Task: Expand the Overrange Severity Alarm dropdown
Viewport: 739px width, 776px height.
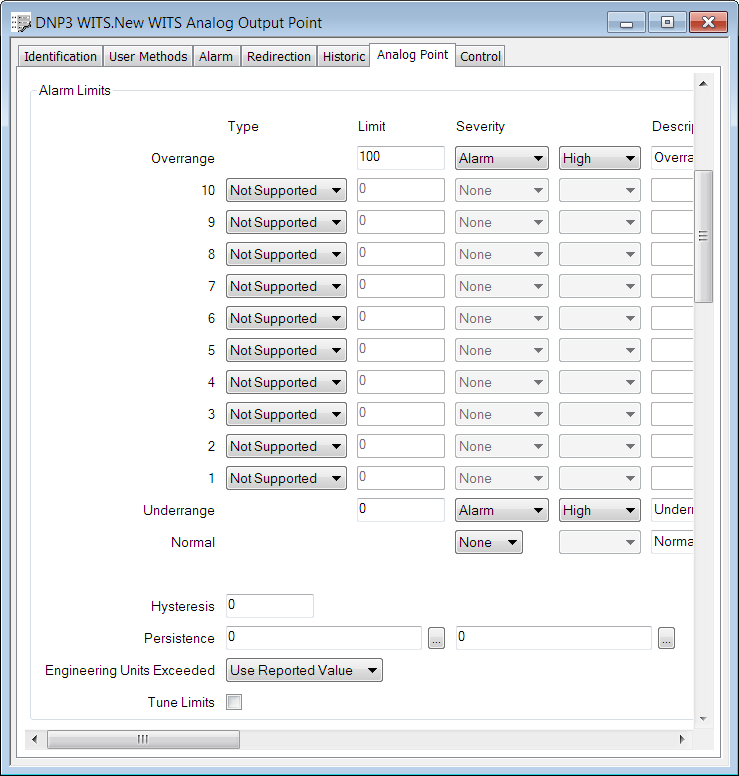Action: (x=501, y=159)
